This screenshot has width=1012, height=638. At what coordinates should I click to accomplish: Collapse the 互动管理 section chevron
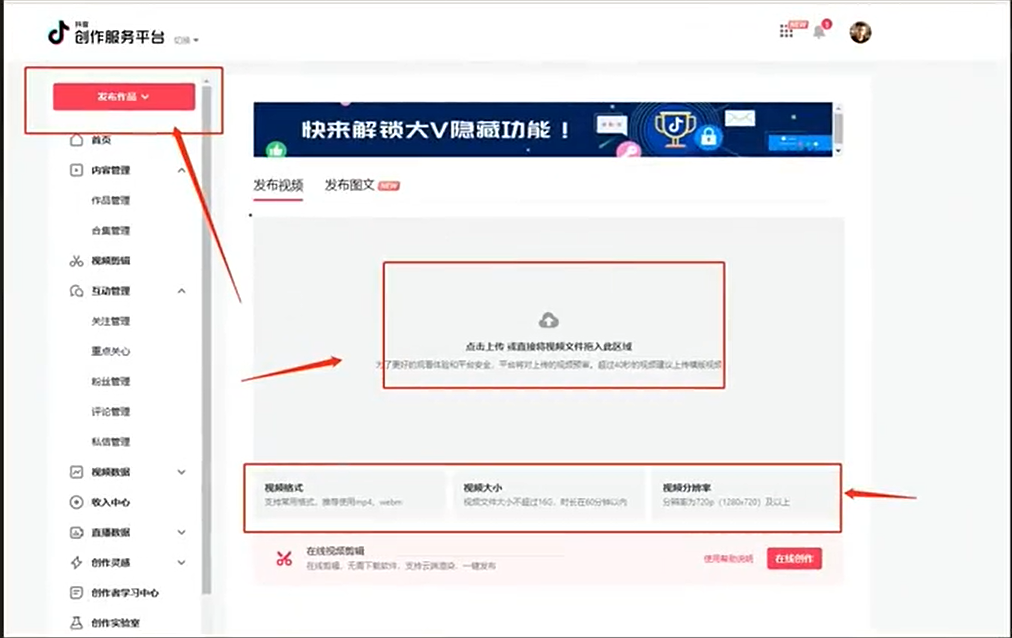(x=181, y=291)
